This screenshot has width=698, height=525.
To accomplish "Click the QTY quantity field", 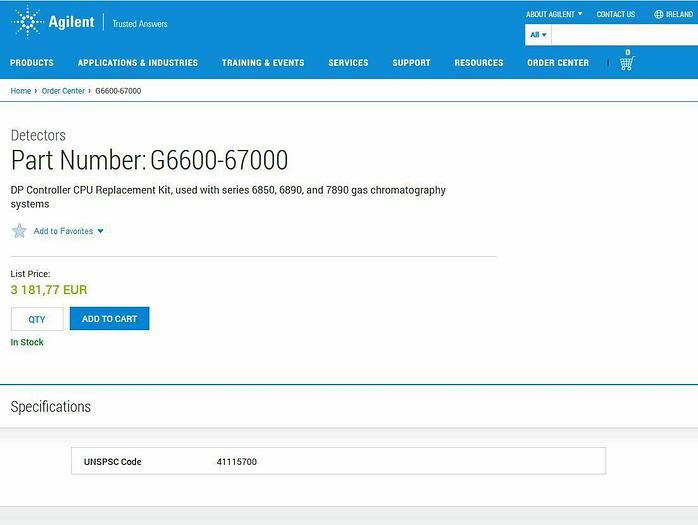I will coord(37,319).
